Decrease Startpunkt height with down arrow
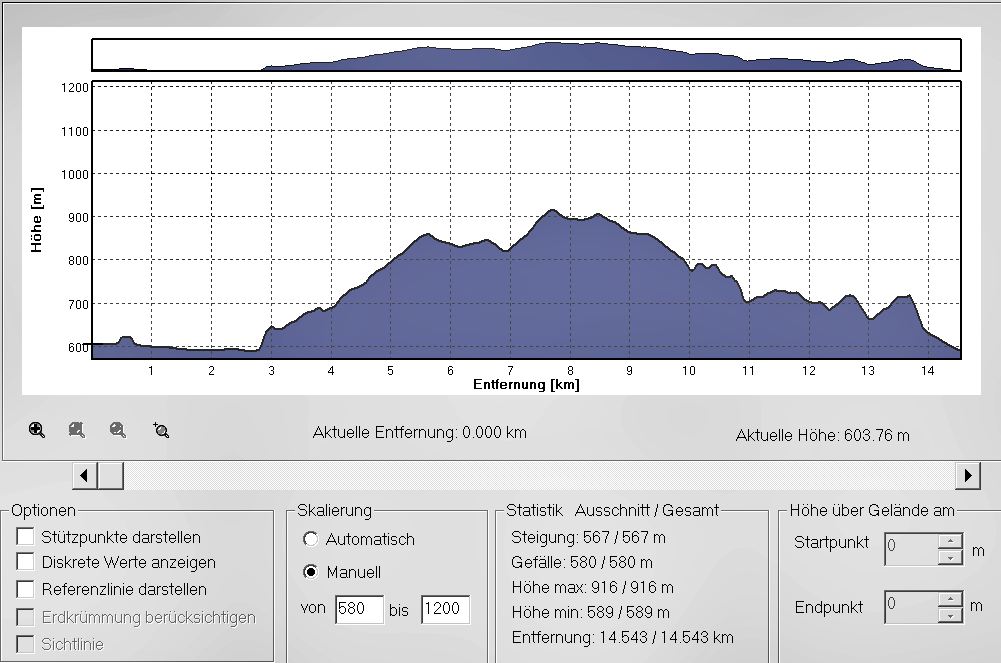 tap(950, 556)
